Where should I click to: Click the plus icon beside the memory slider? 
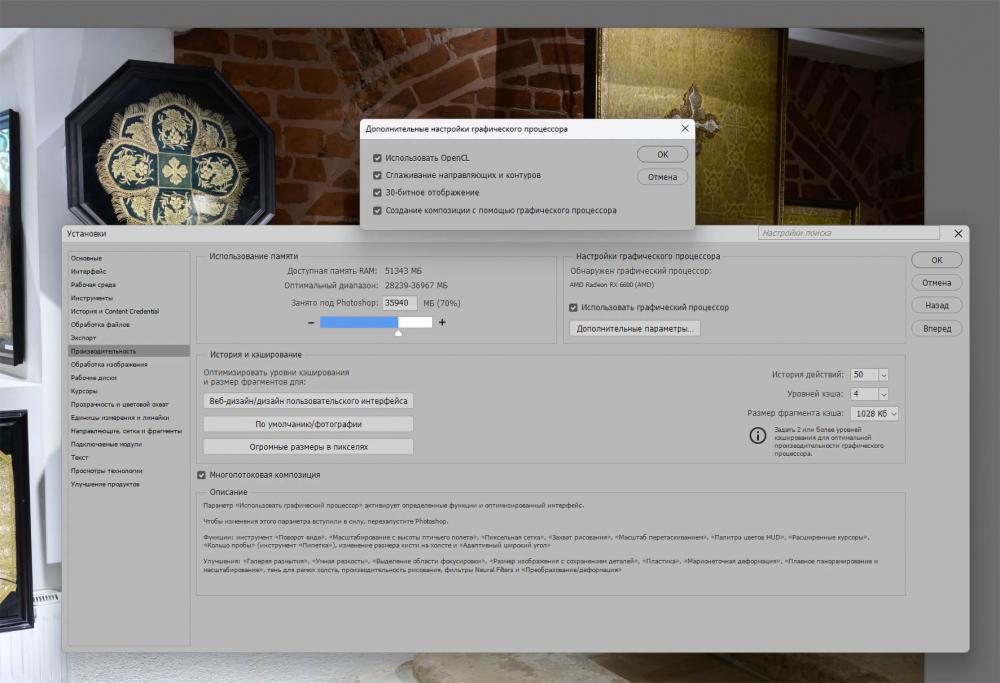click(442, 322)
